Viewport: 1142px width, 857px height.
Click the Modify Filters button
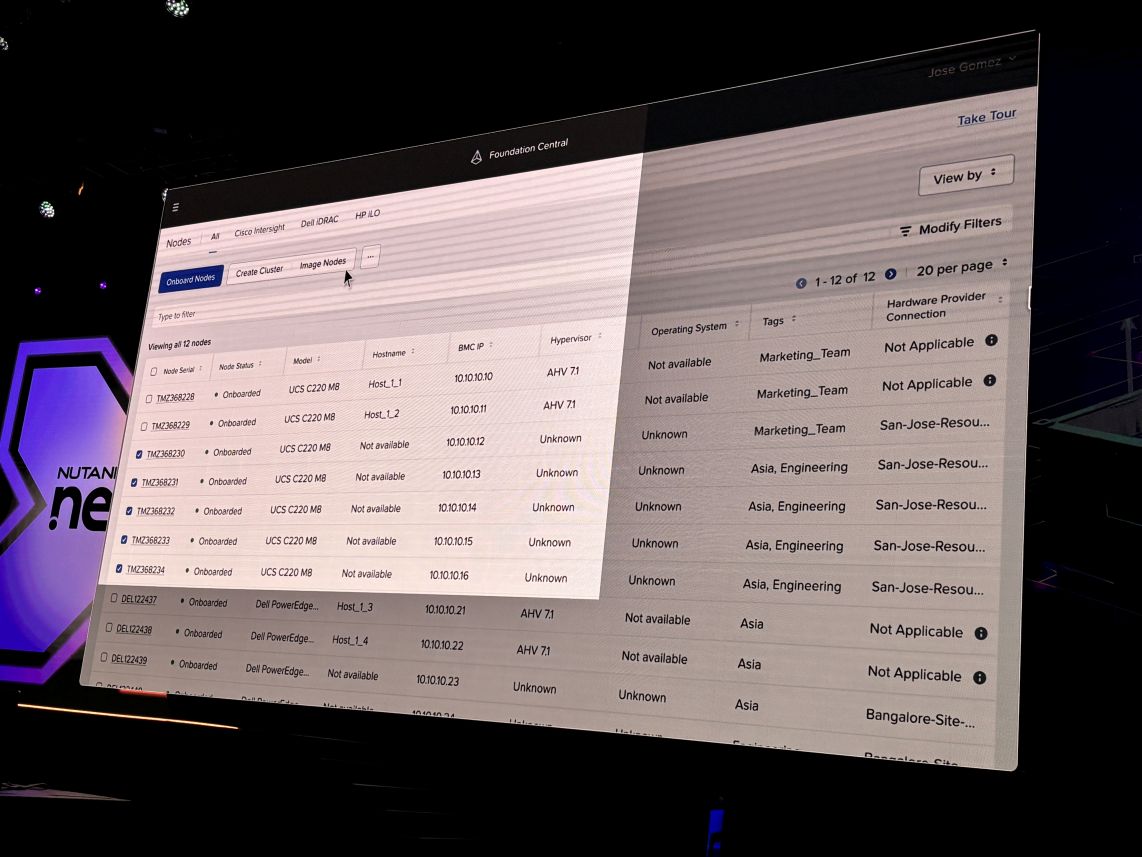click(950, 228)
